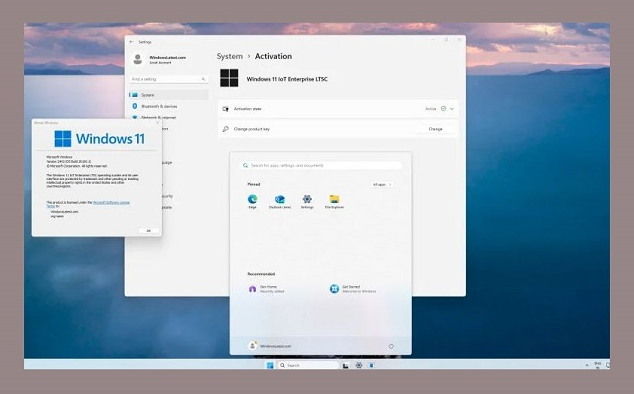Open Get Started in Recommended section
Screen dimensions: 634x394
coord(353,289)
